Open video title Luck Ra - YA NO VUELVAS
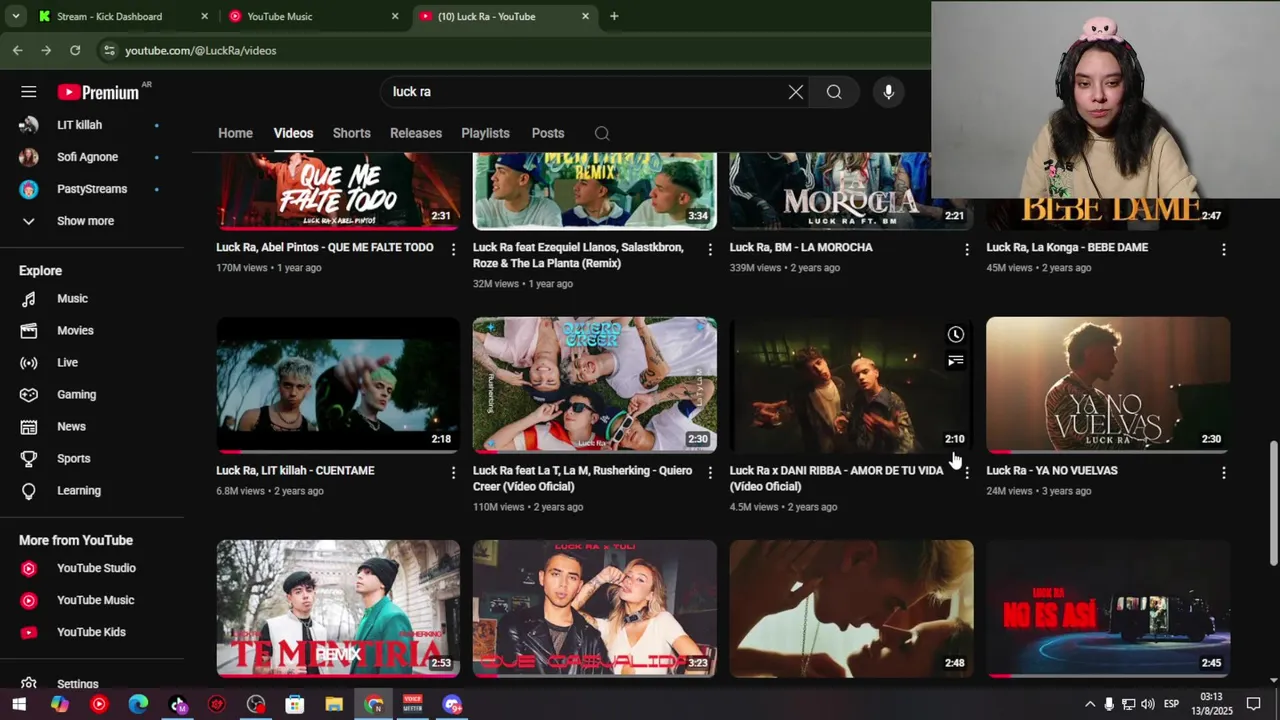This screenshot has width=1280, height=720. click(1052, 470)
